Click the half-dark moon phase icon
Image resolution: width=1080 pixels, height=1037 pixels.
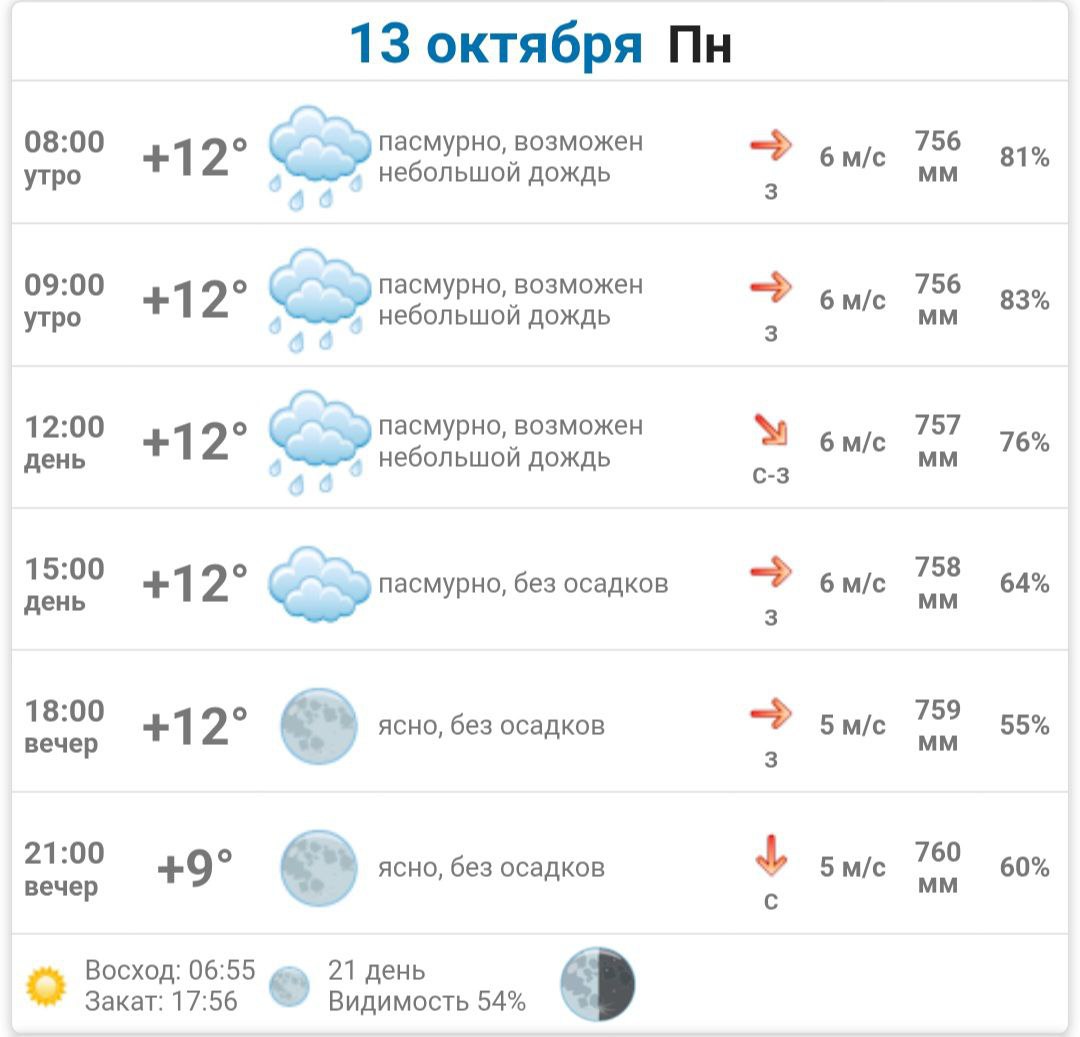(x=598, y=985)
